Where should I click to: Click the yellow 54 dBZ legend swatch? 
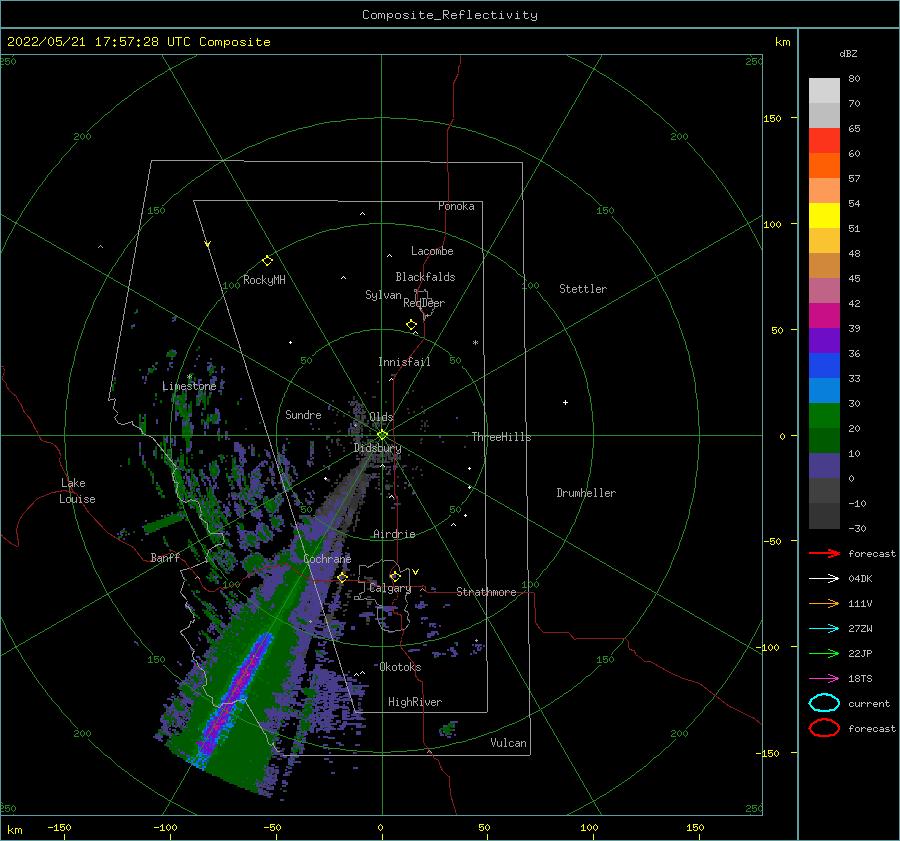[x=824, y=215]
